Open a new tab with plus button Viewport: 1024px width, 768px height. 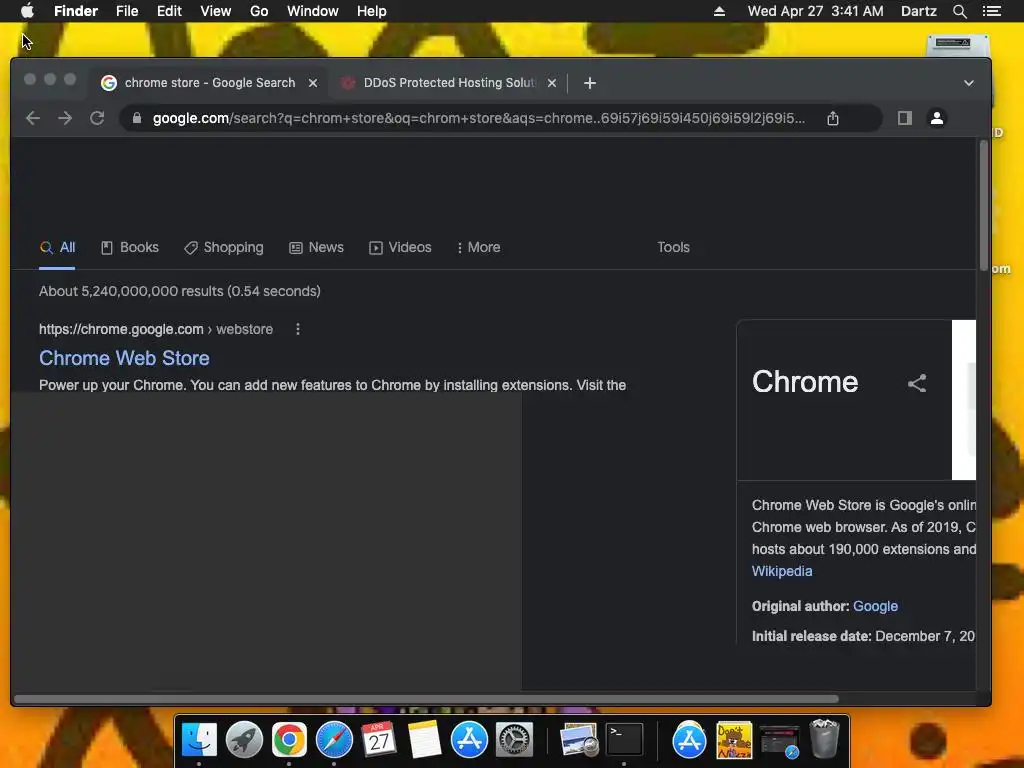[590, 83]
